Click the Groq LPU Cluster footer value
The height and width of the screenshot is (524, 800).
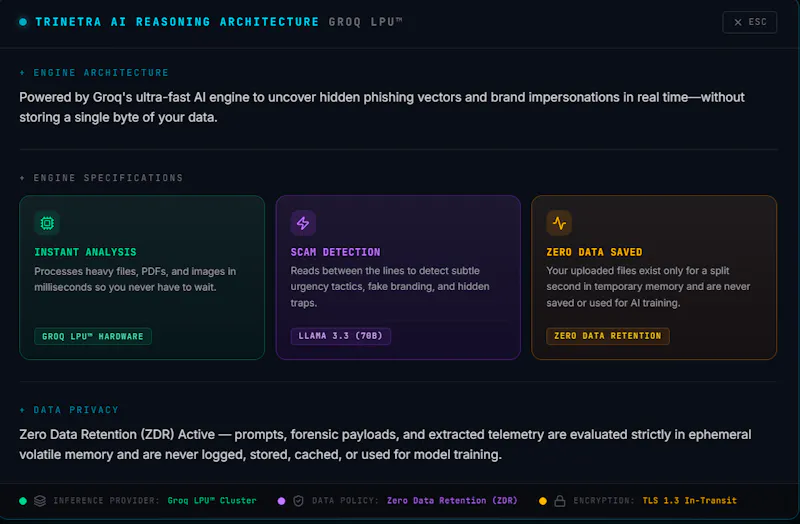(212, 501)
